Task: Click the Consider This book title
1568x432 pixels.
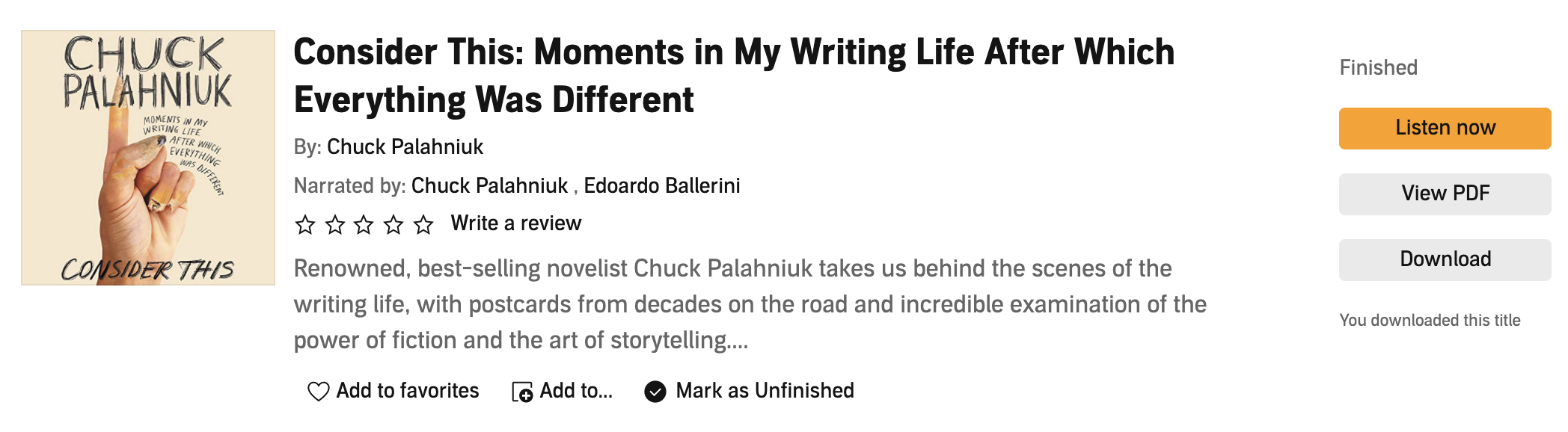Action: pos(733,75)
